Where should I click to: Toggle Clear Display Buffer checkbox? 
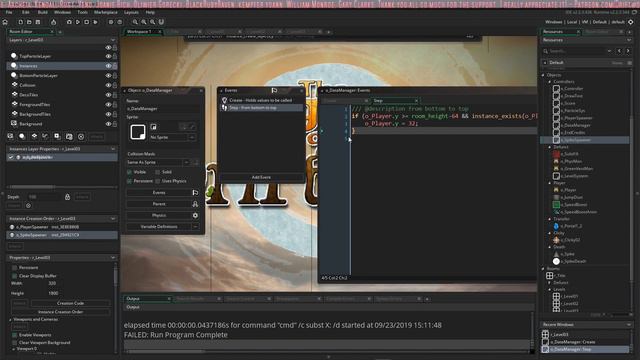(x=14, y=276)
